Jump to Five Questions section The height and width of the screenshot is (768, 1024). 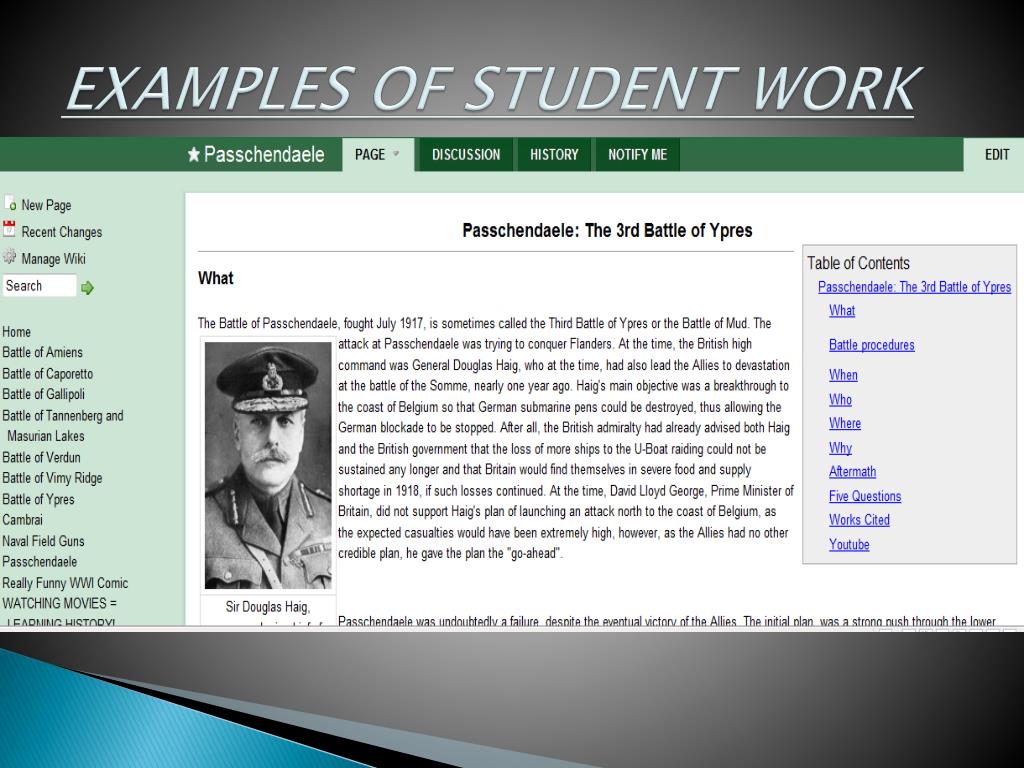(x=865, y=496)
